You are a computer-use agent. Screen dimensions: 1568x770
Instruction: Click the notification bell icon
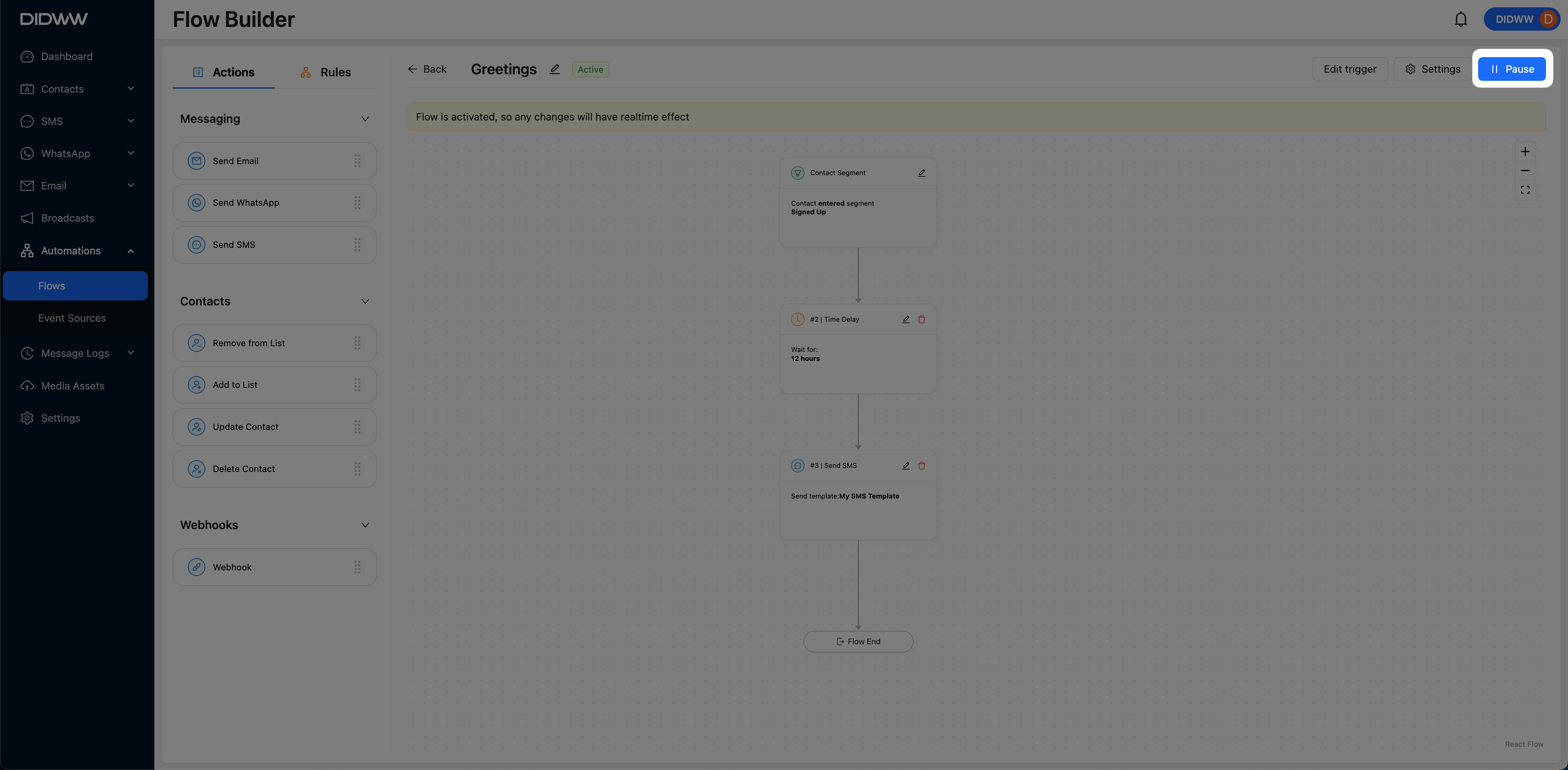tap(1460, 20)
